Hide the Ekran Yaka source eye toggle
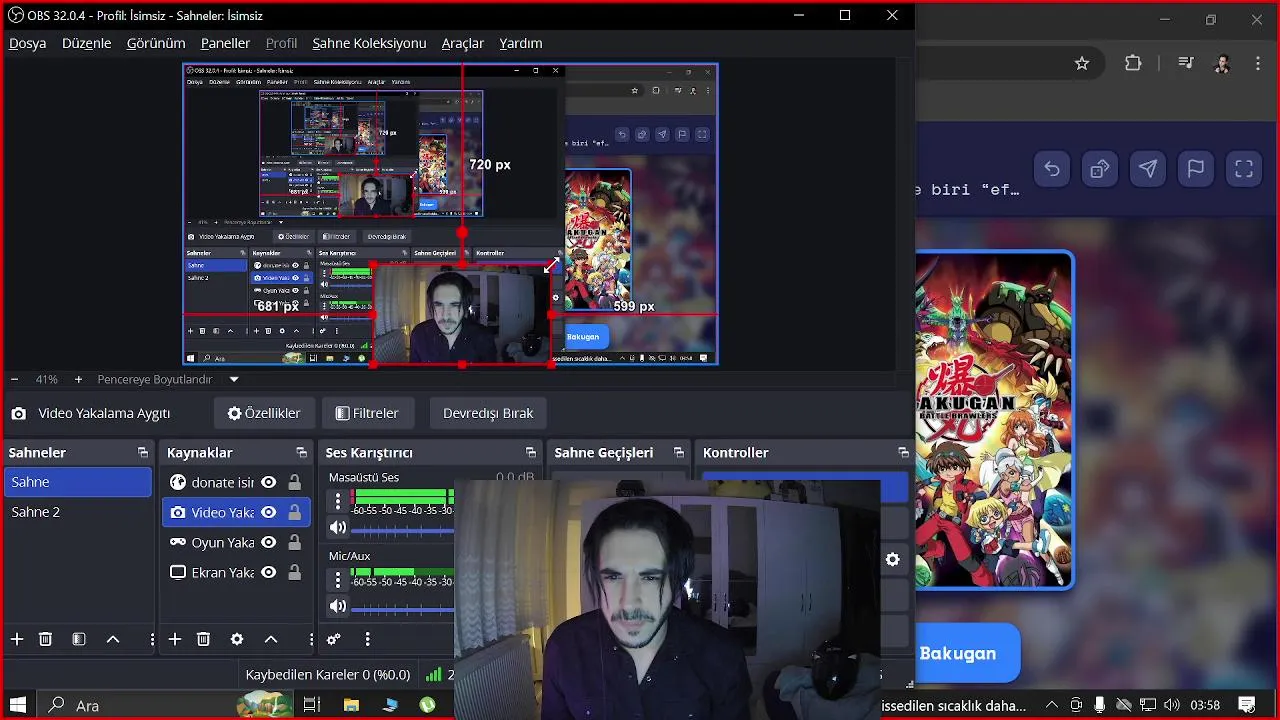Viewport: 1280px width, 720px height. pos(269,572)
